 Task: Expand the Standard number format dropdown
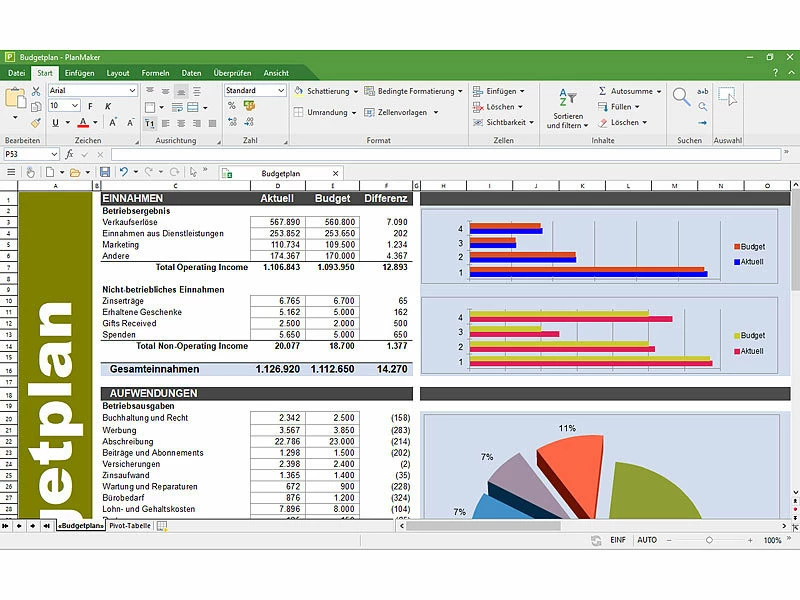pyautogui.click(x=255, y=91)
